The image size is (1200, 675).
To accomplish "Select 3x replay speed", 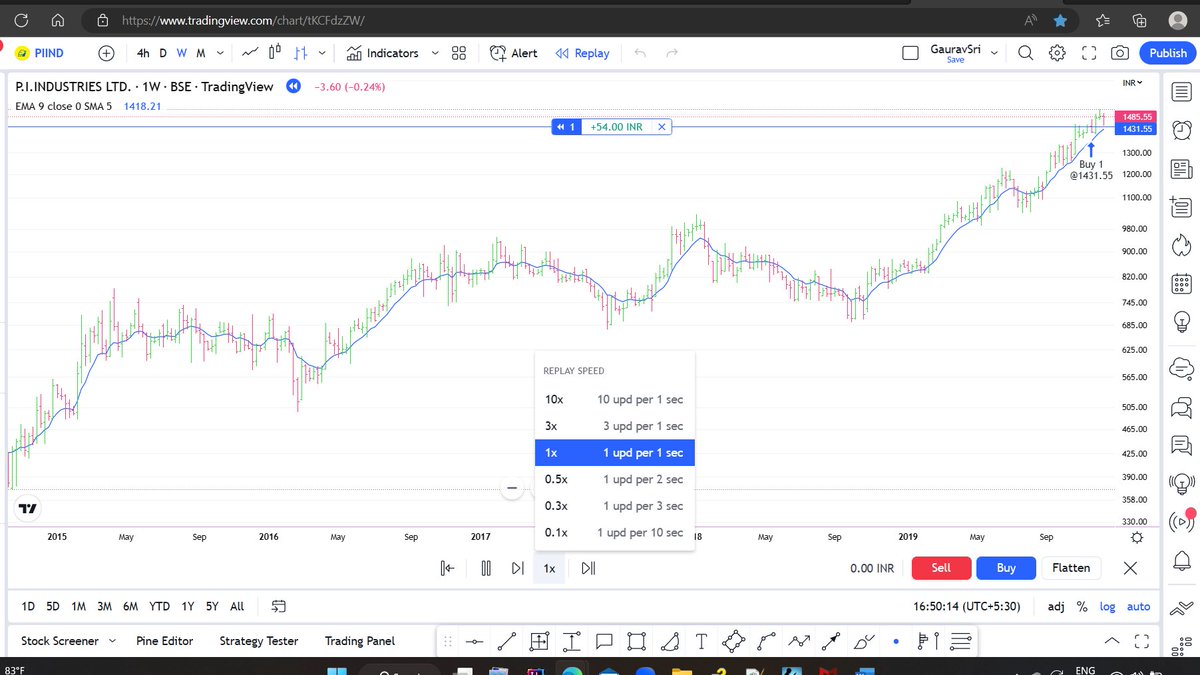I will coord(614,426).
